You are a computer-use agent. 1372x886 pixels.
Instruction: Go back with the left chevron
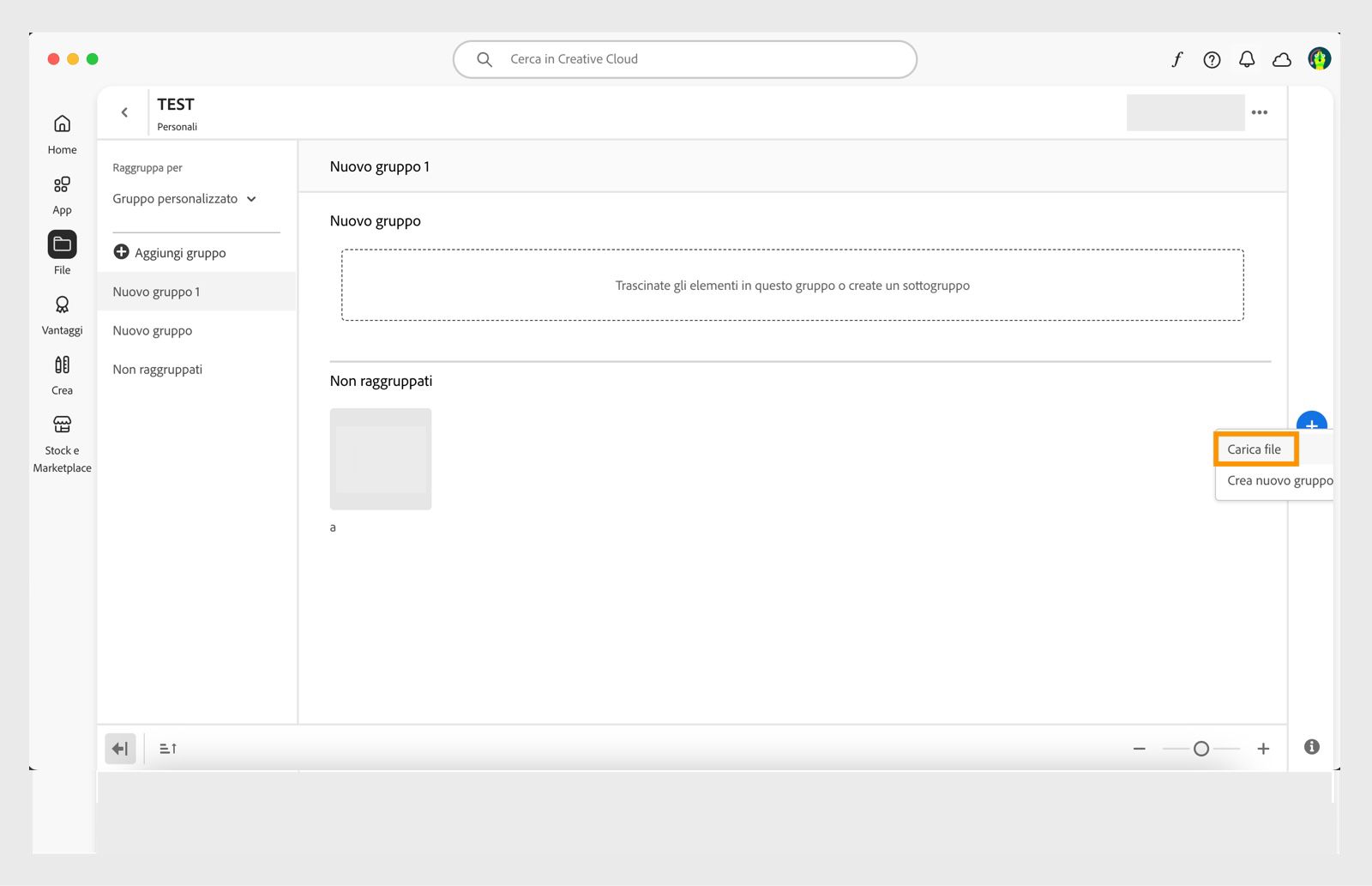pyautogui.click(x=124, y=112)
